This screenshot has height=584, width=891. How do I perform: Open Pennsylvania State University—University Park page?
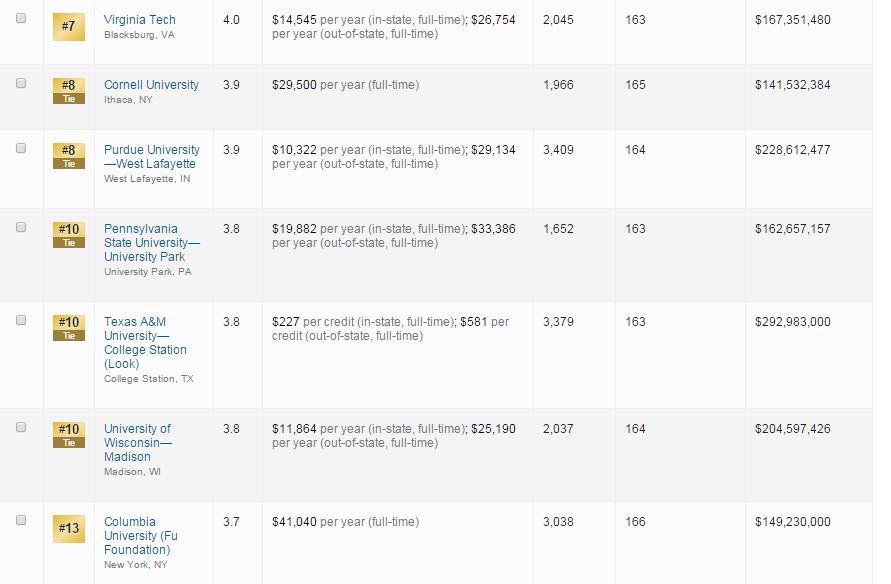tap(152, 243)
